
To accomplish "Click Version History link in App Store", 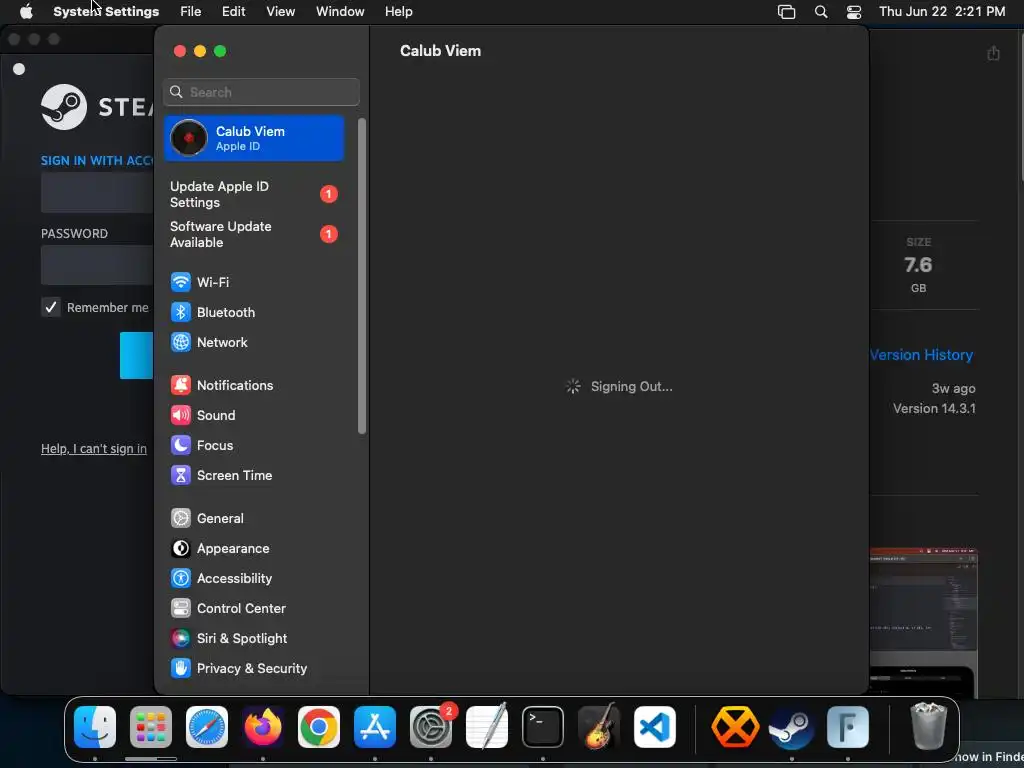I will coord(921,355).
